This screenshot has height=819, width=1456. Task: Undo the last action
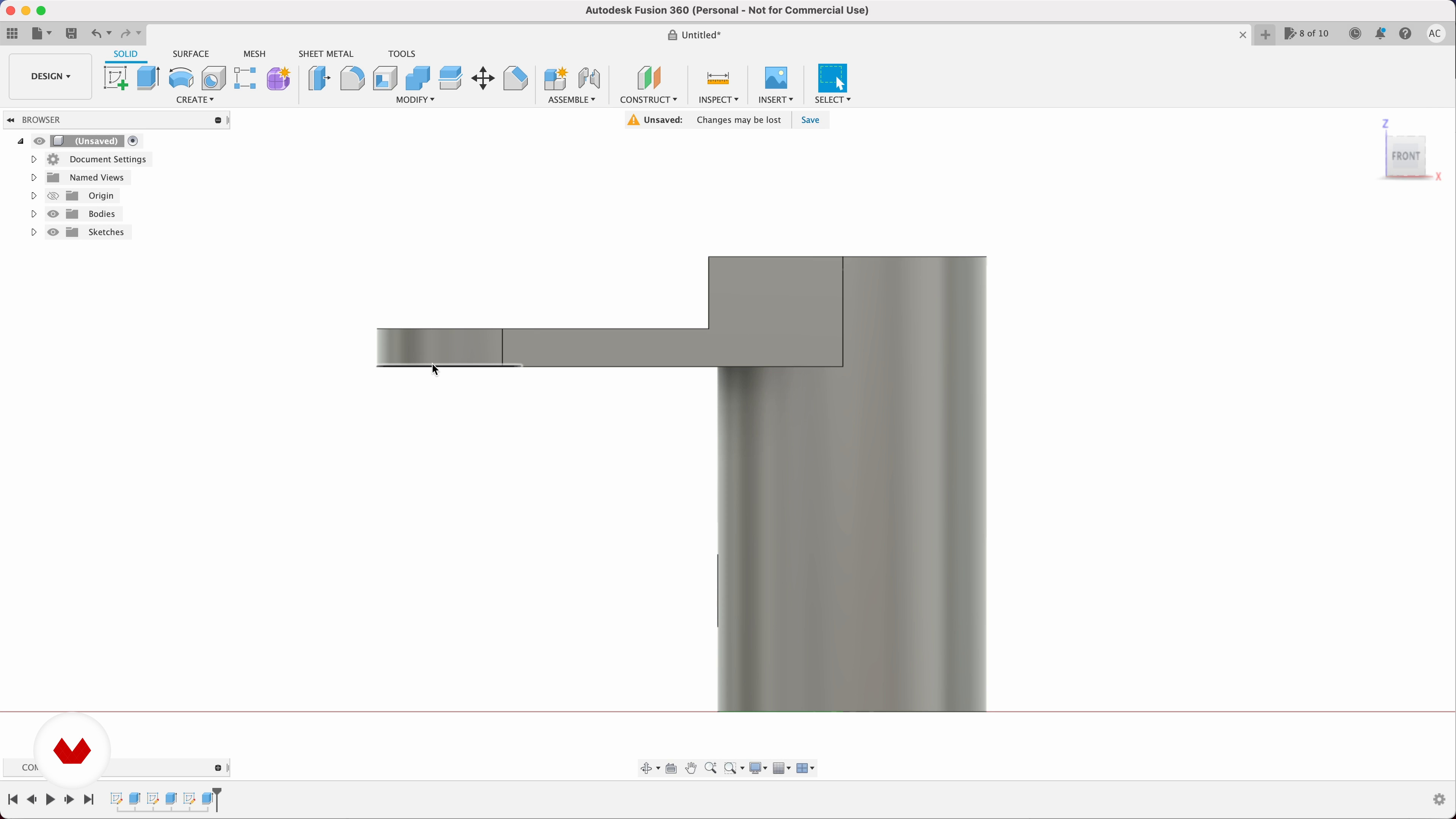pyautogui.click(x=97, y=33)
